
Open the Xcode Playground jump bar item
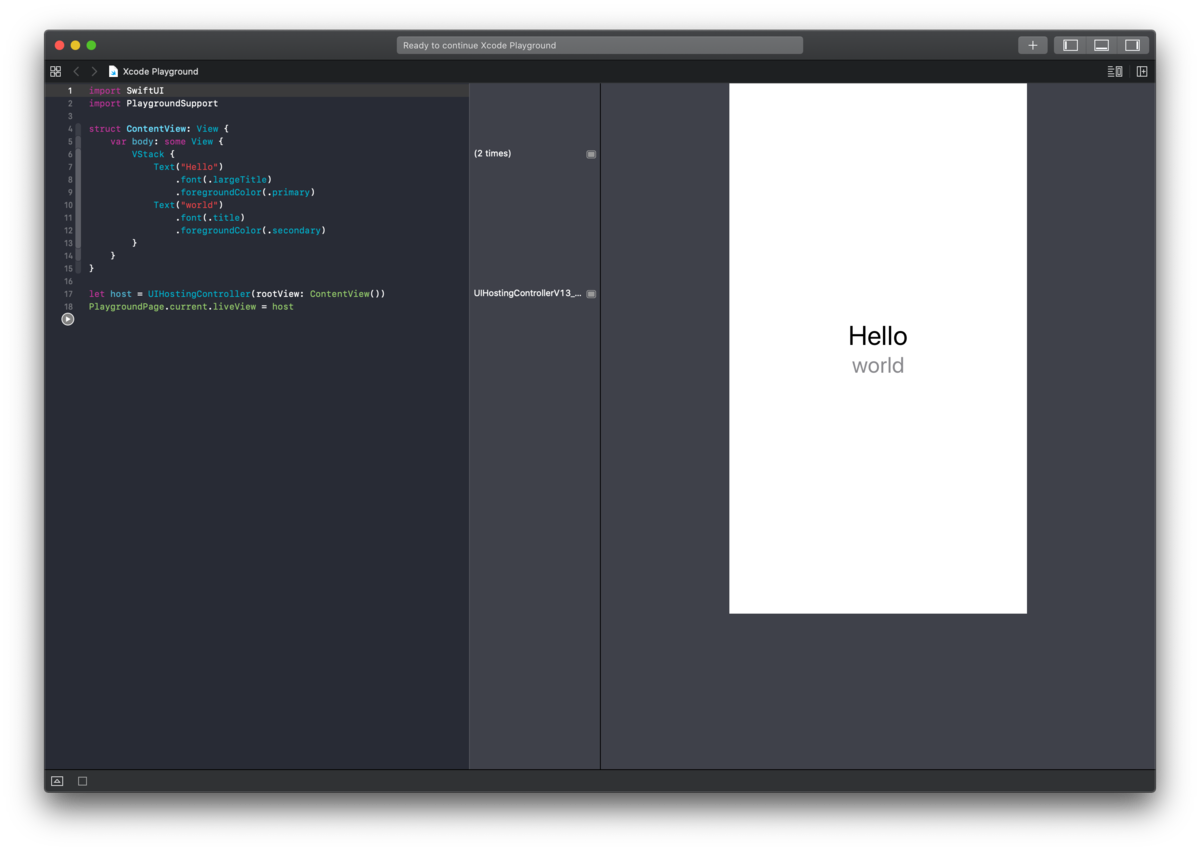click(160, 72)
